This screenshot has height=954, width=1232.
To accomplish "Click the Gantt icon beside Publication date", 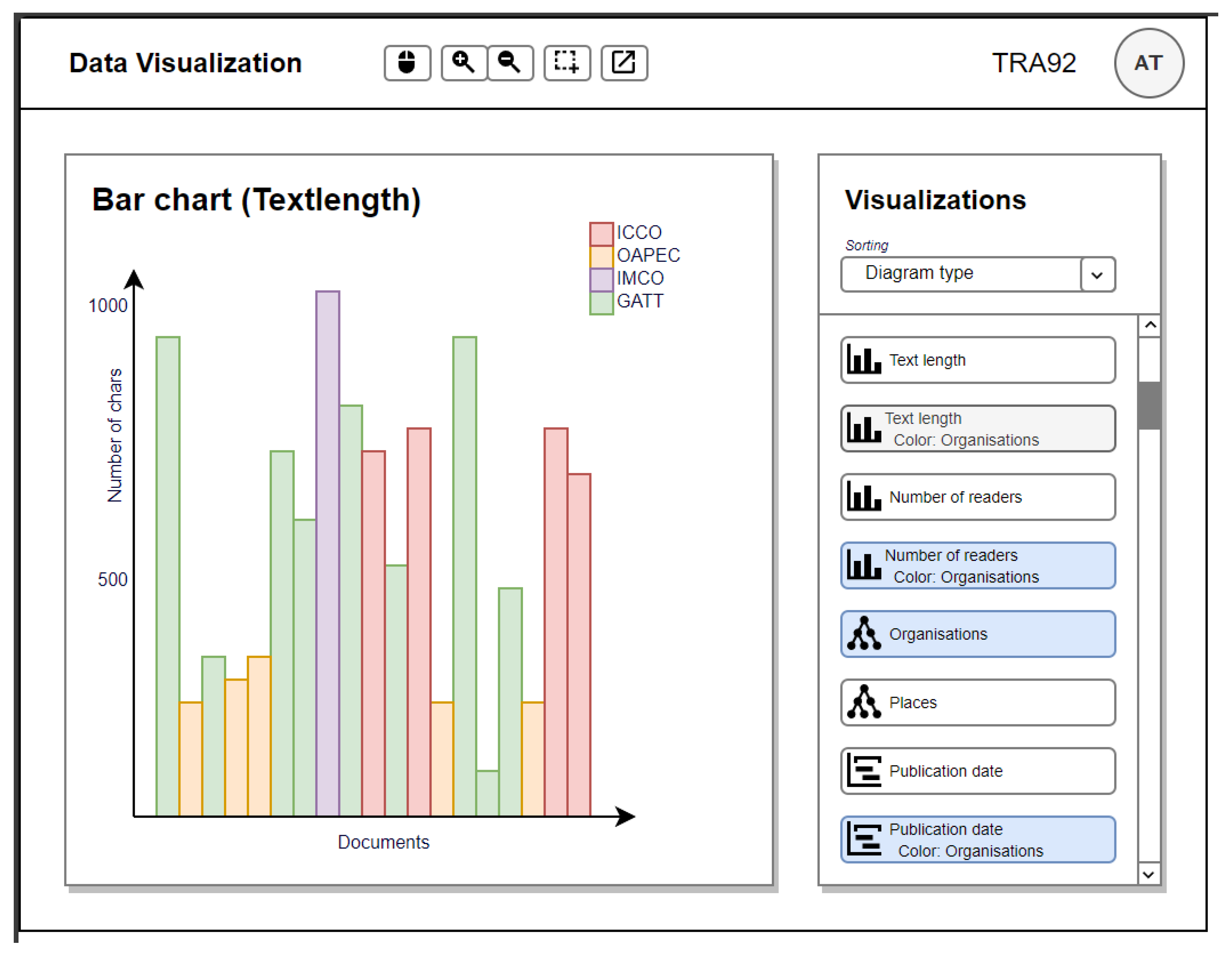I will pos(864,770).
